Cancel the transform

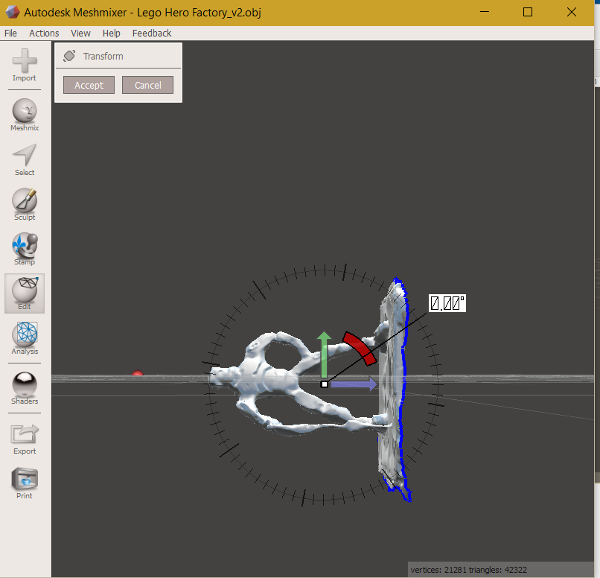click(x=148, y=85)
